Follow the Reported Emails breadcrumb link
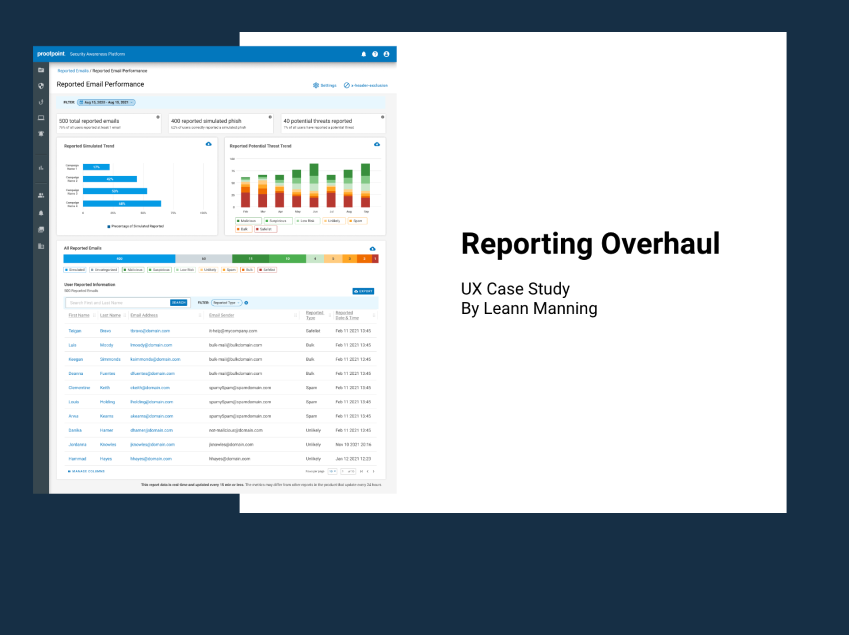 pos(73,72)
